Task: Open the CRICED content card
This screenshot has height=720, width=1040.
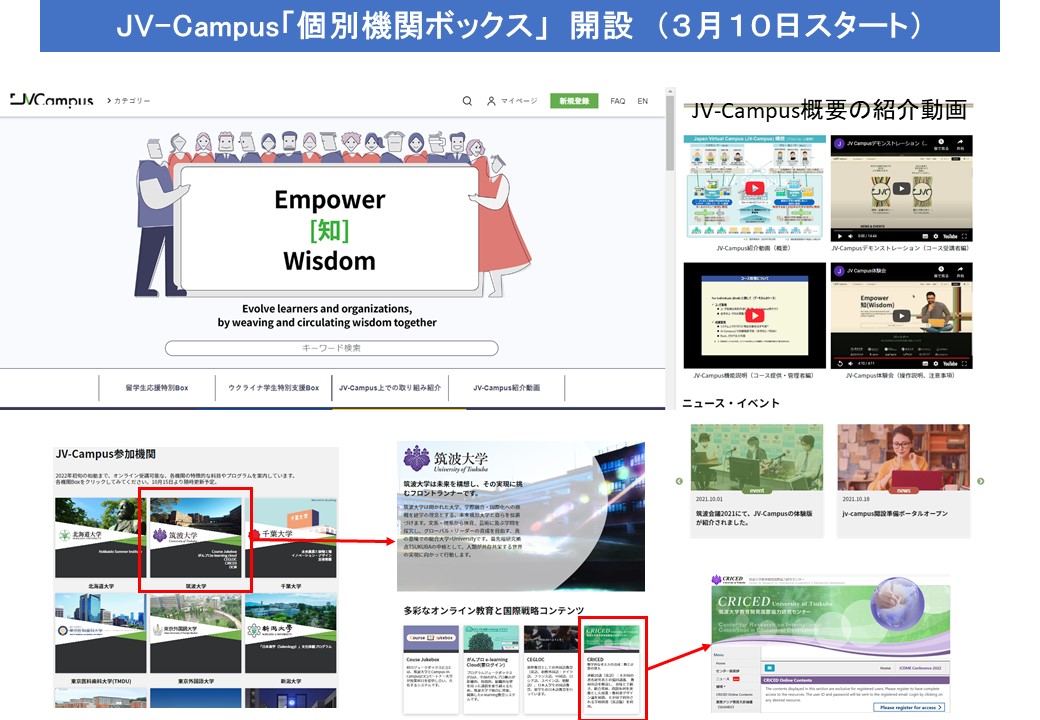Action: 612,669
